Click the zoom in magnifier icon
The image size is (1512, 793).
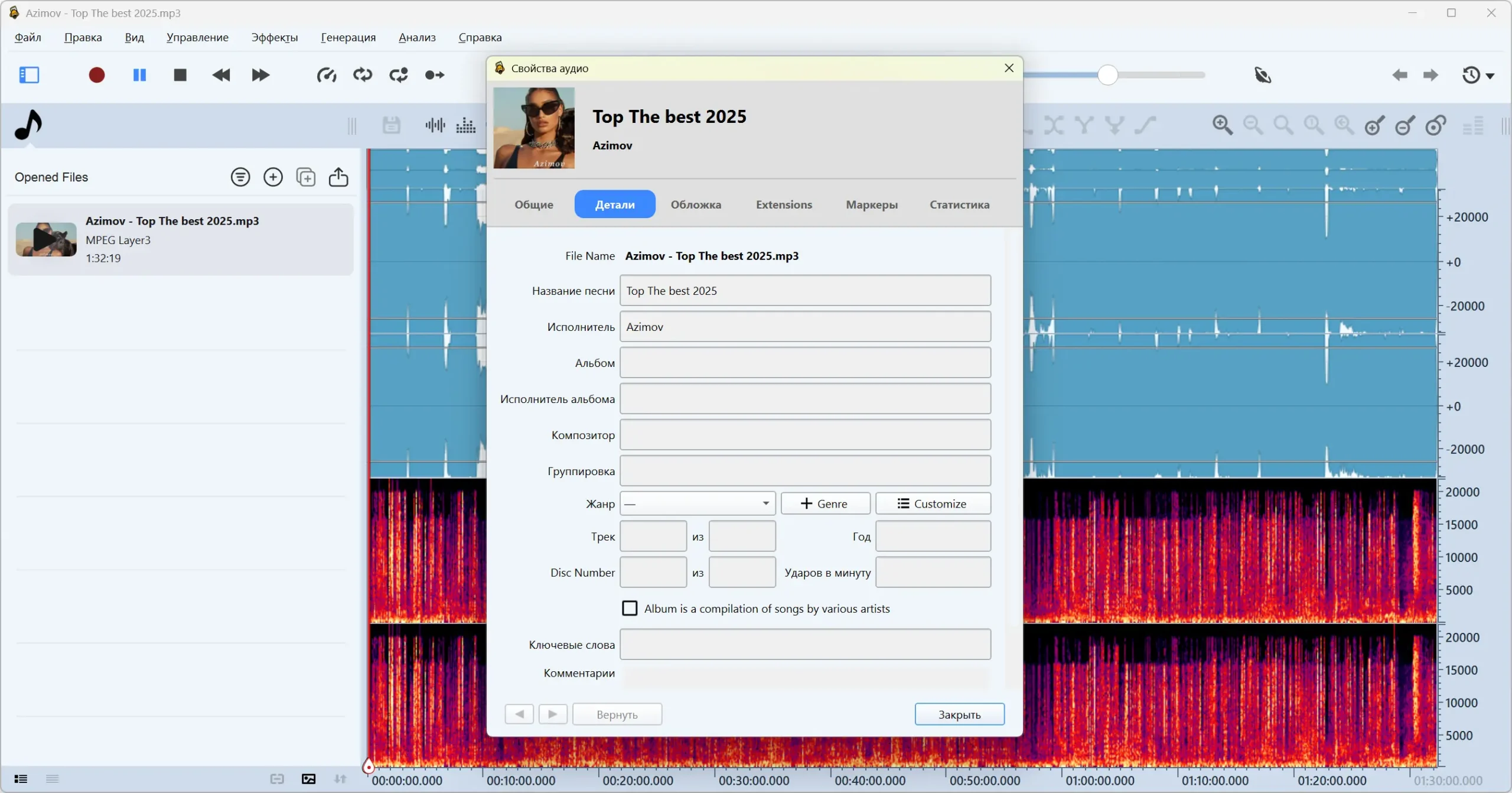point(1222,125)
